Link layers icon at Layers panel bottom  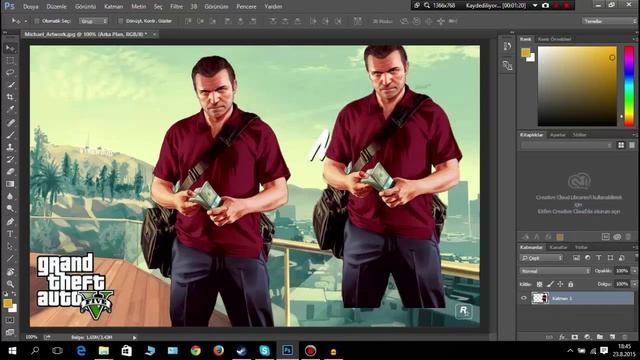click(x=549, y=337)
